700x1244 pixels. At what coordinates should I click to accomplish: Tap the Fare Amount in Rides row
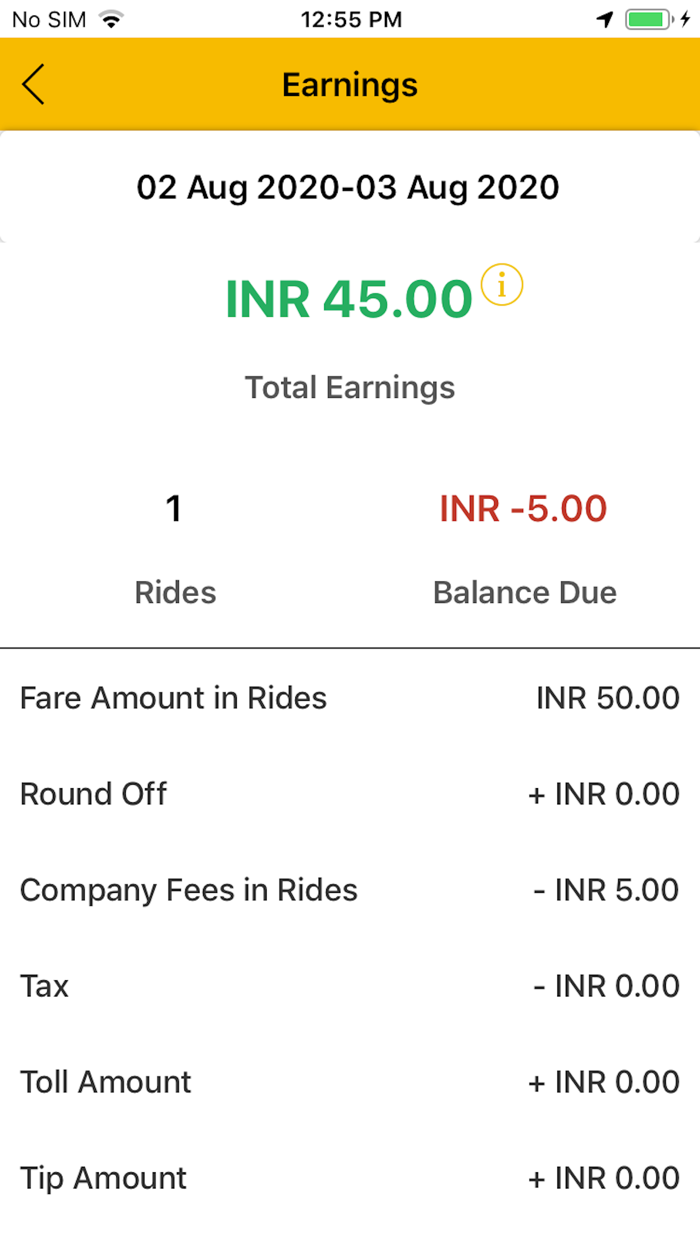click(349, 697)
